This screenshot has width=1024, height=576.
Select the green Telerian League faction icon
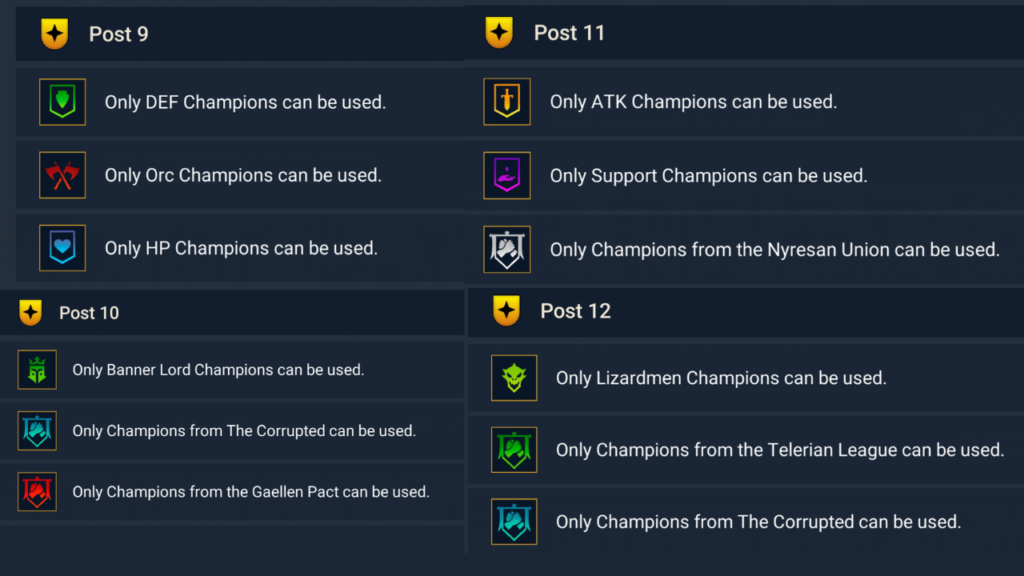click(514, 450)
